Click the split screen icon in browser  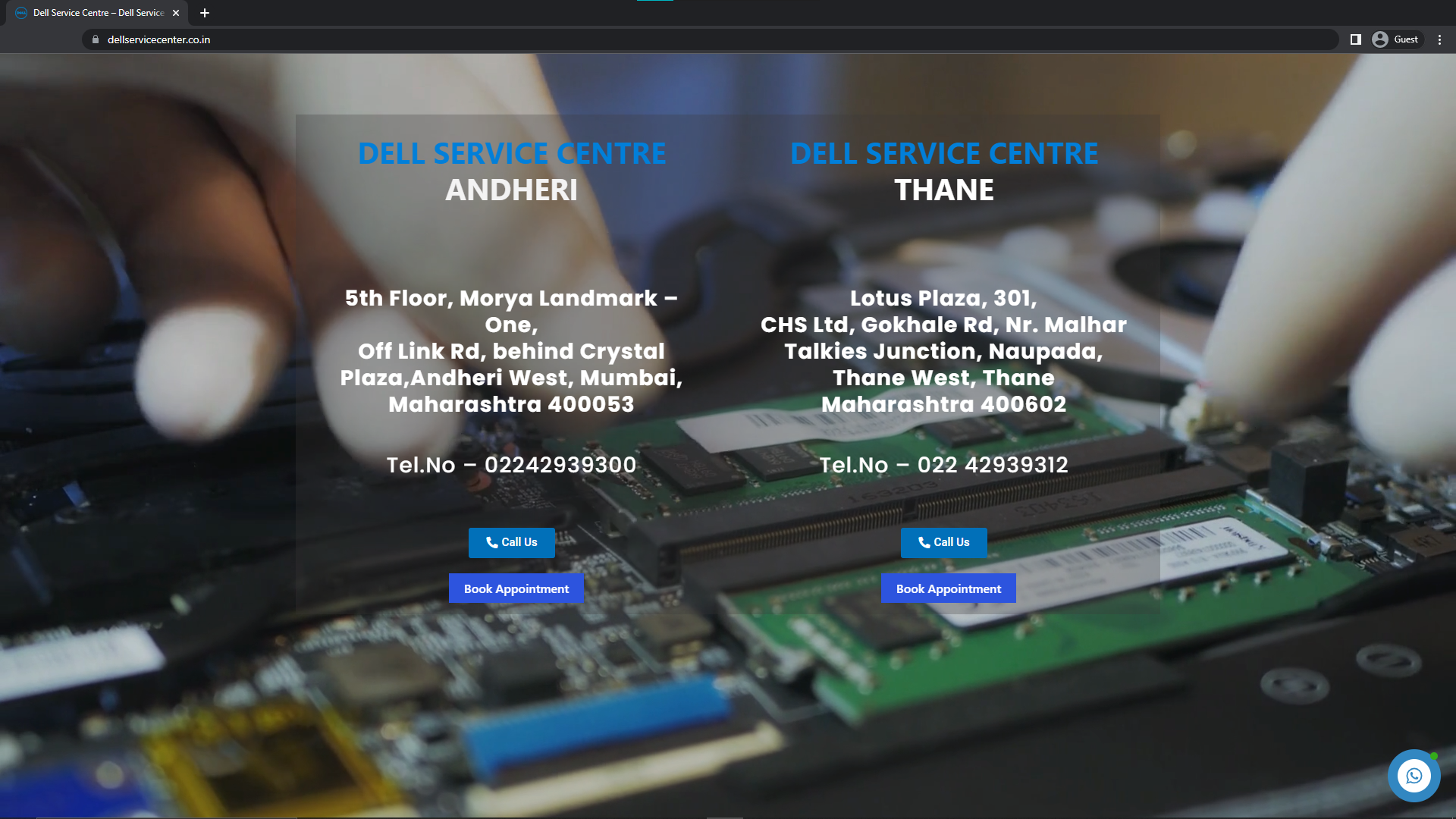click(x=1356, y=39)
